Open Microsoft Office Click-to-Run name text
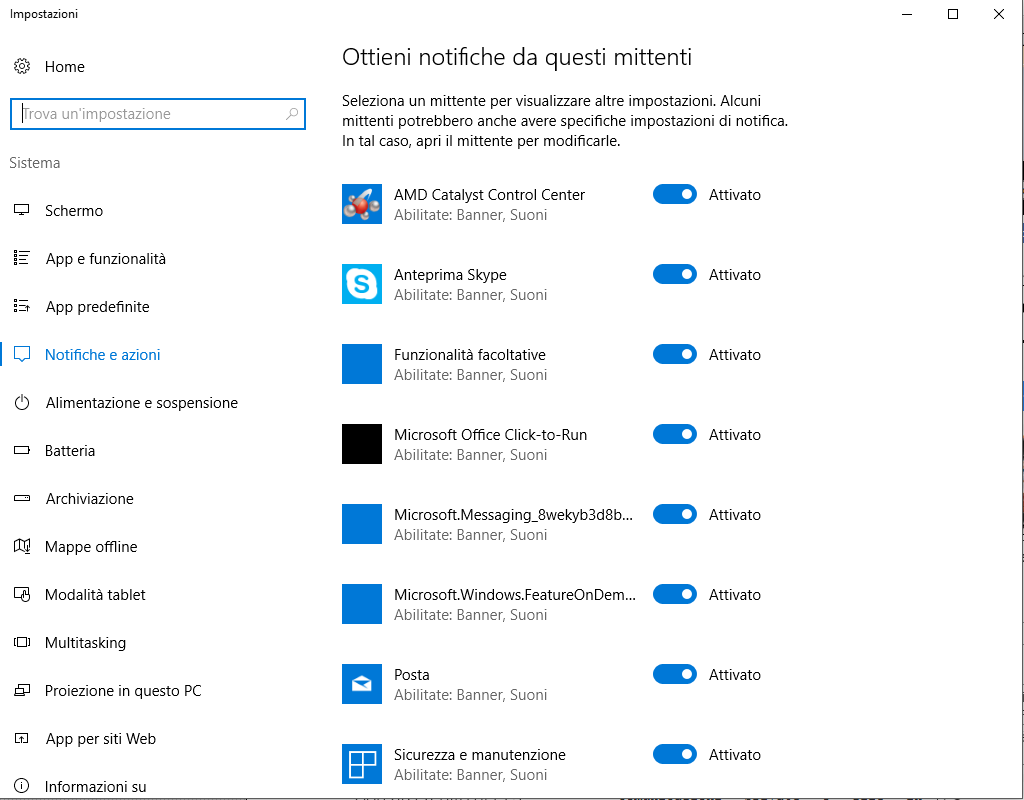The image size is (1024, 800). pos(490,435)
